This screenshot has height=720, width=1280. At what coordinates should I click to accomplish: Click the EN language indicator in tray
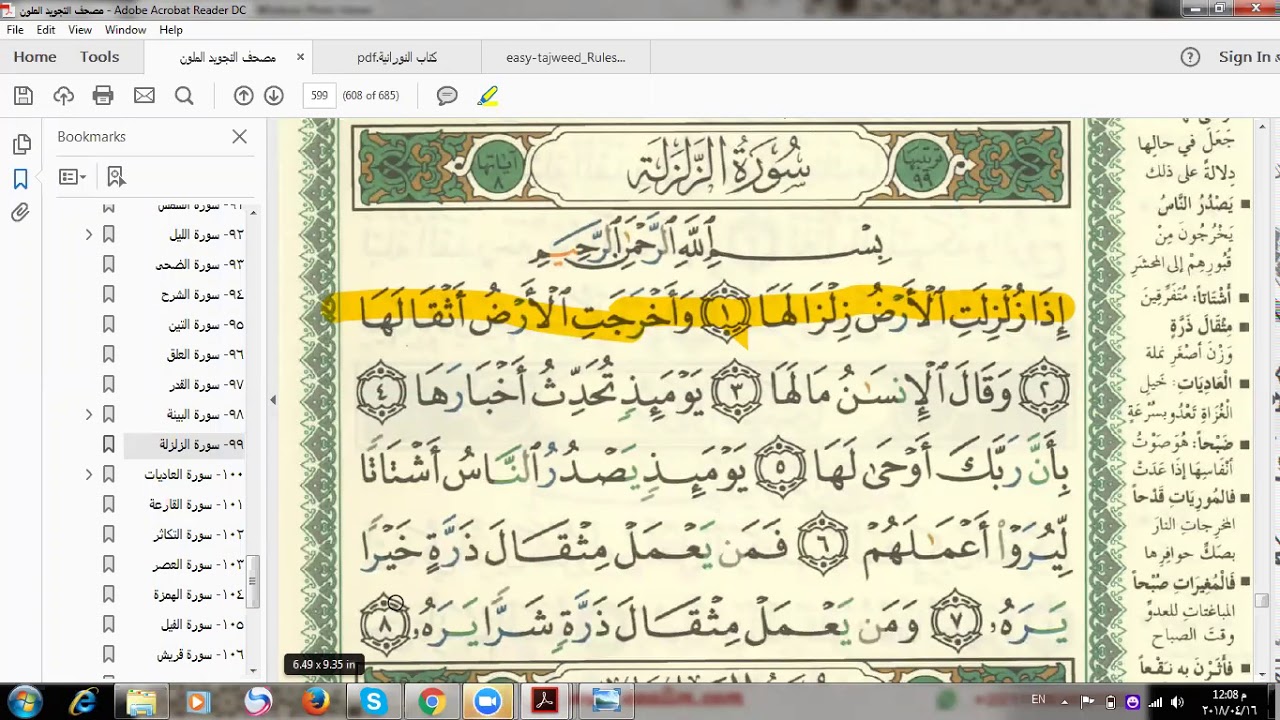pos(1038,701)
